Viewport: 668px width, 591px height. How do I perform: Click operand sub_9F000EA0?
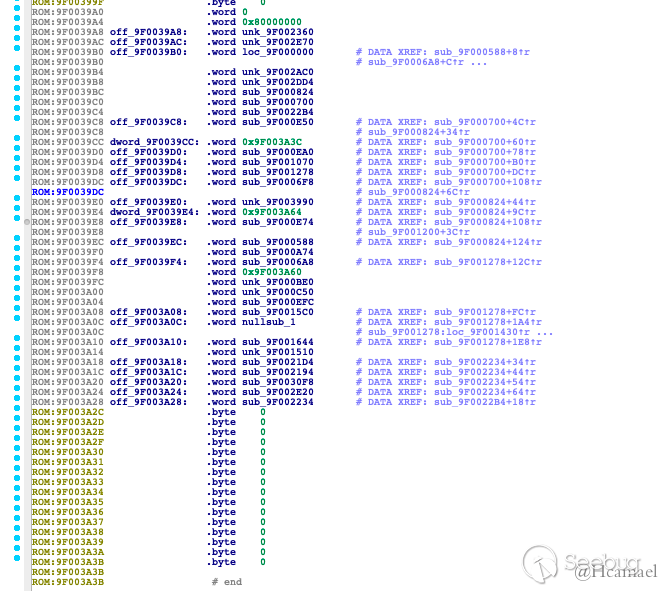pyautogui.click(x=278, y=152)
